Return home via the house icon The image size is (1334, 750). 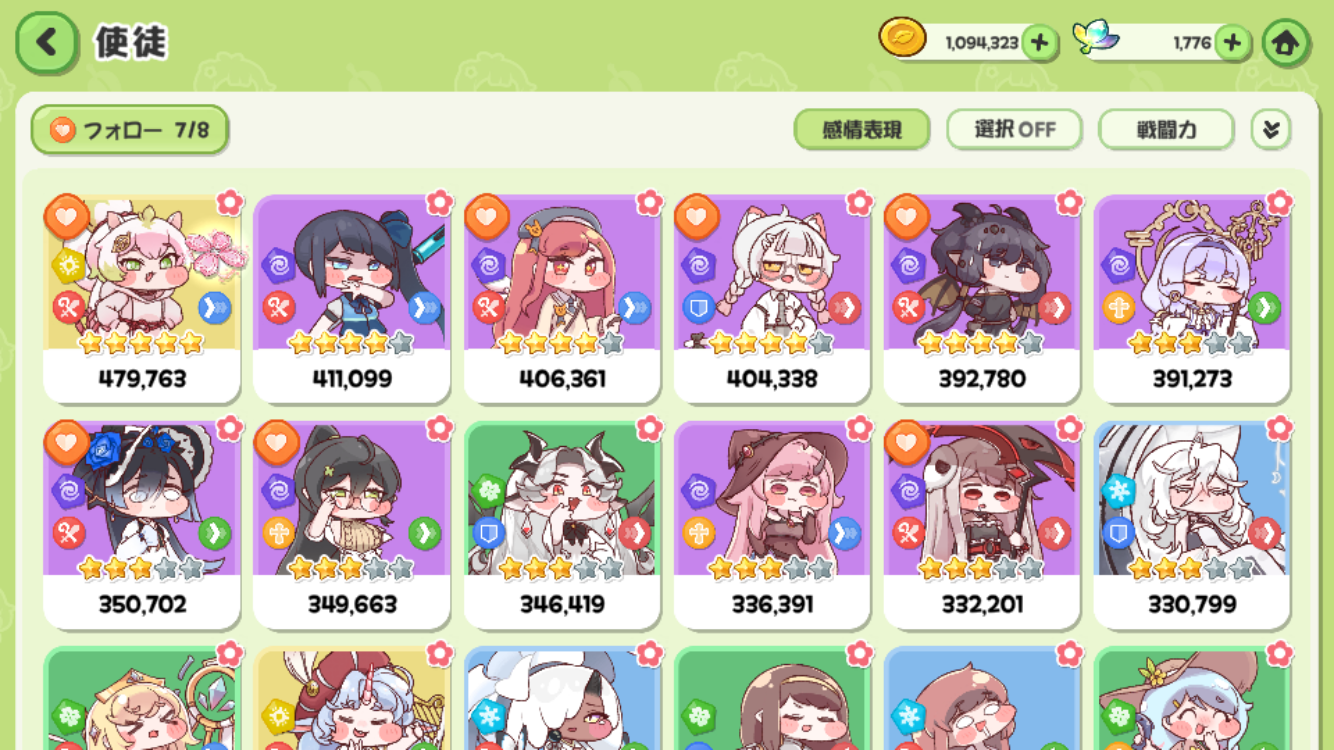(1285, 43)
